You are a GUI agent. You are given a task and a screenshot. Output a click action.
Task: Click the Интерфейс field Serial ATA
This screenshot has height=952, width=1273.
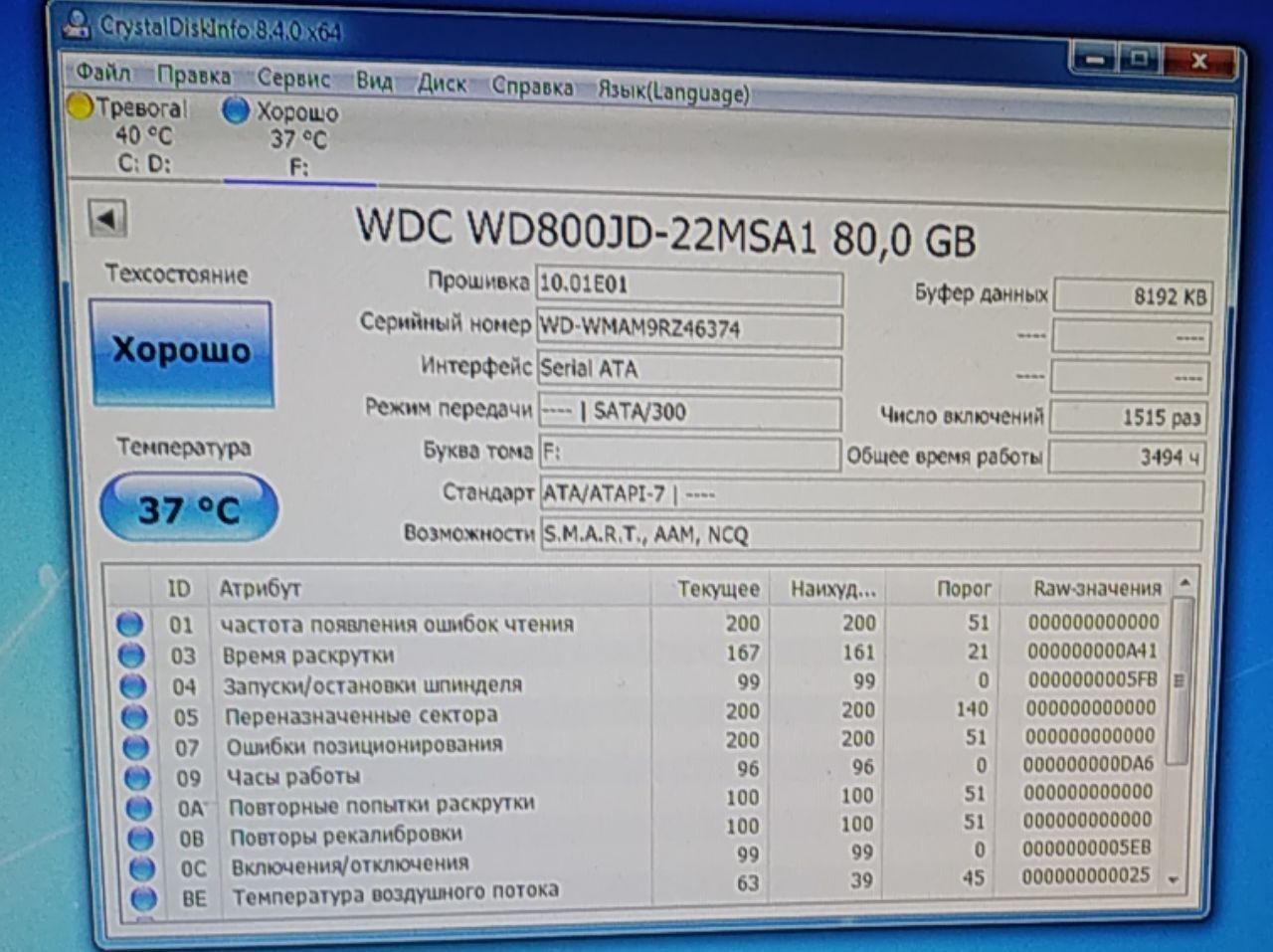tap(689, 370)
